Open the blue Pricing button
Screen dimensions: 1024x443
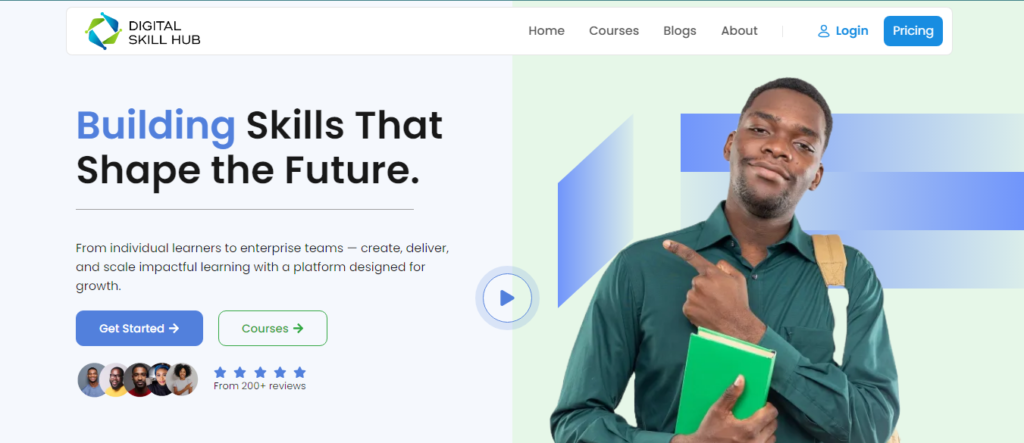tap(913, 31)
